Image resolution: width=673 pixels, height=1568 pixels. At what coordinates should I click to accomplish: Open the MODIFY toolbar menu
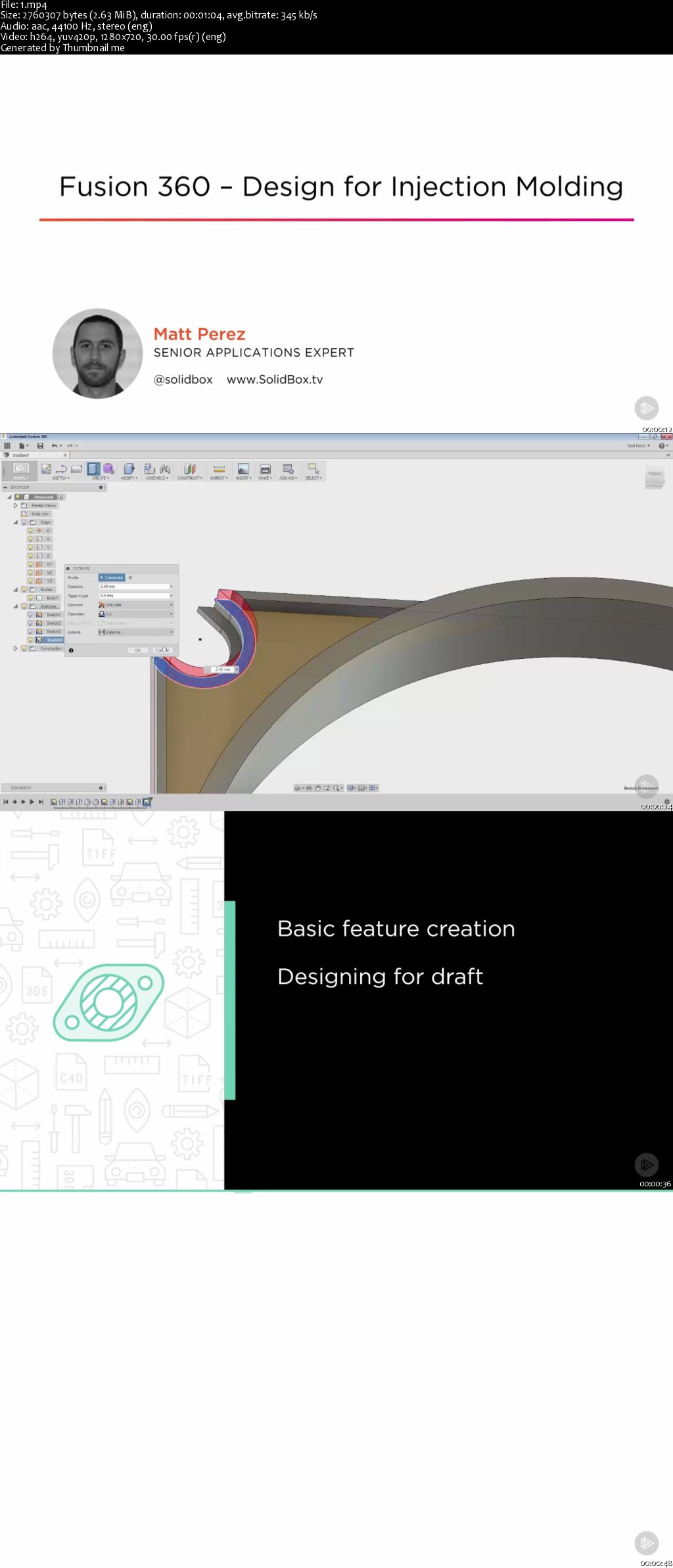129,478
